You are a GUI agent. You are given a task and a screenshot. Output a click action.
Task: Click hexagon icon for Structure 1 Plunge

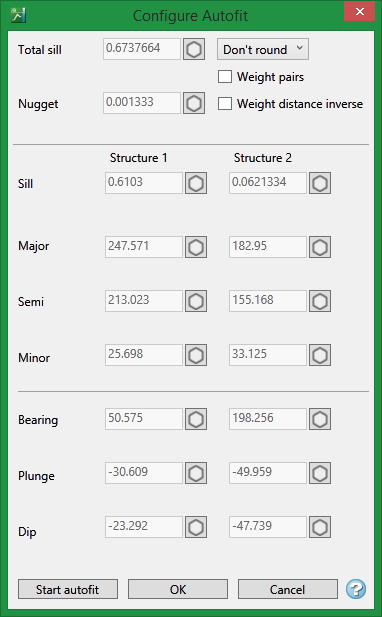[x=196, y=473]
